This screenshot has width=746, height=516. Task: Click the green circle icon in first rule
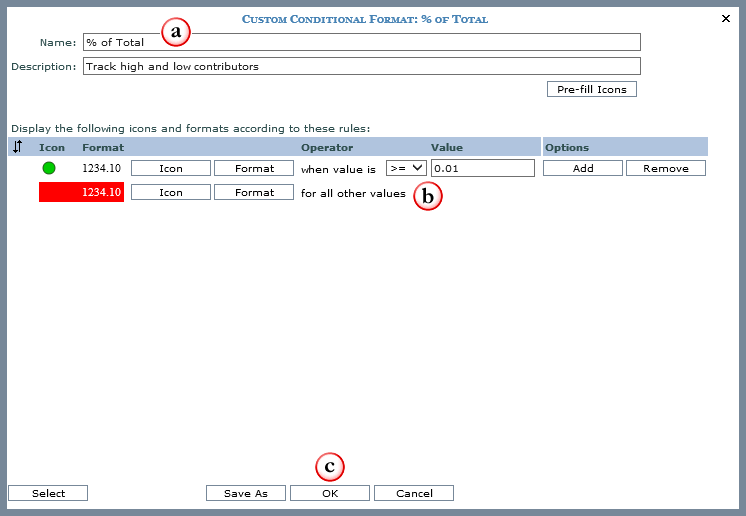click(x=49, y=168)
